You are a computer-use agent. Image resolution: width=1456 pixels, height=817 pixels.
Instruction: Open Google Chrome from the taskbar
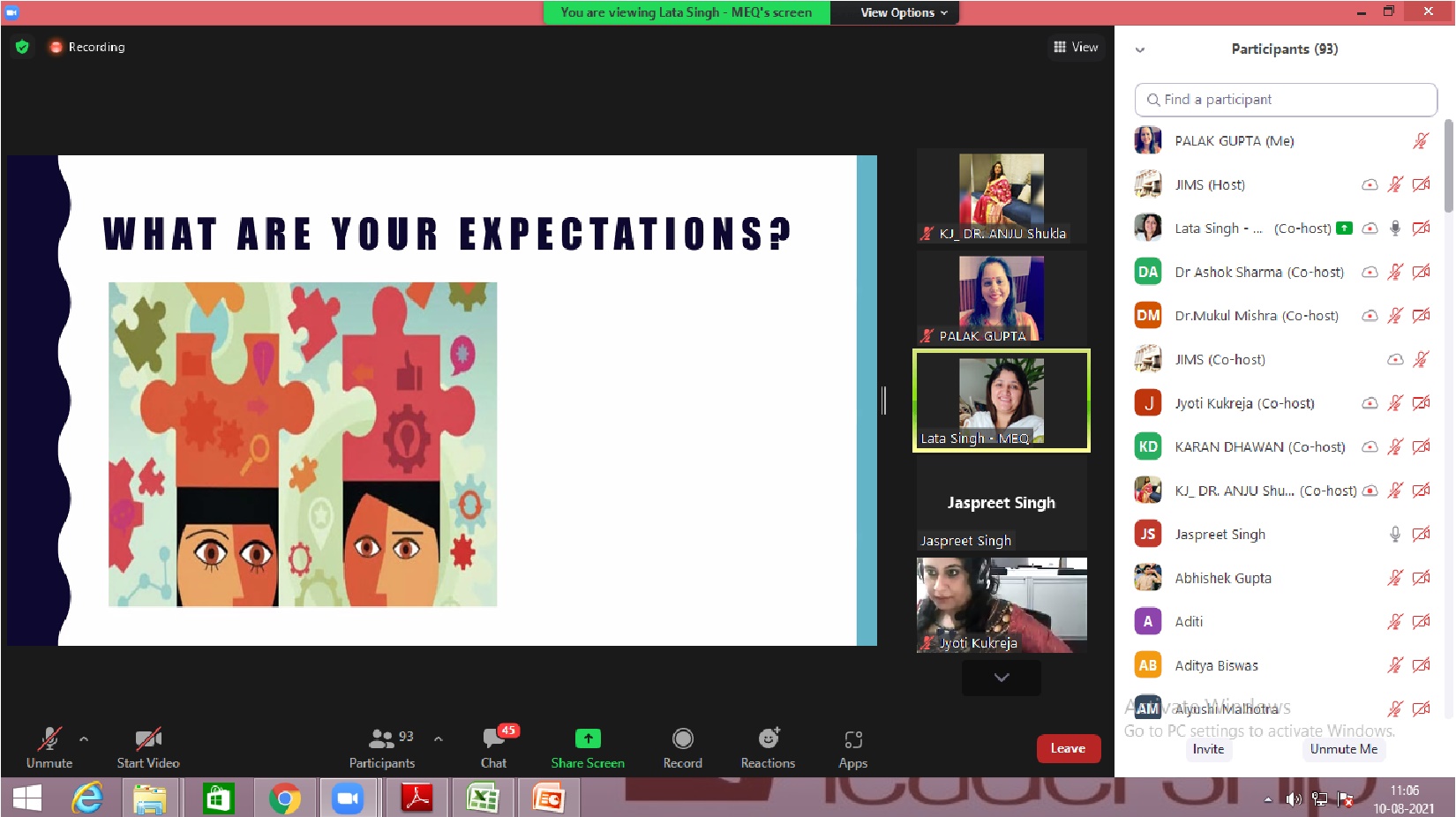point(284,799)
